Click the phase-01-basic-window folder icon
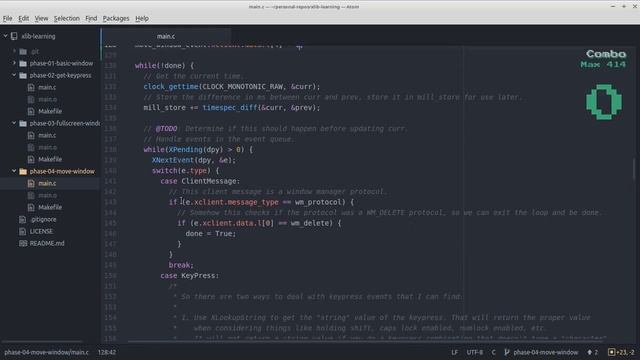The width and height of the screenshot is (640, 360). click(x=23, y=64)
